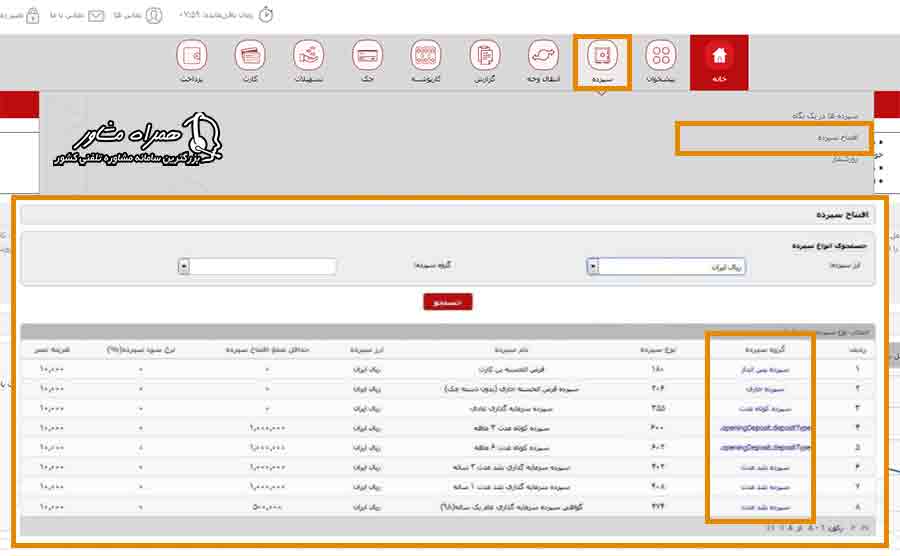Image resolution: width=900 pixels, height=556 pixels.
Task: Click the user profile icon in header
Action: (154, 15)
